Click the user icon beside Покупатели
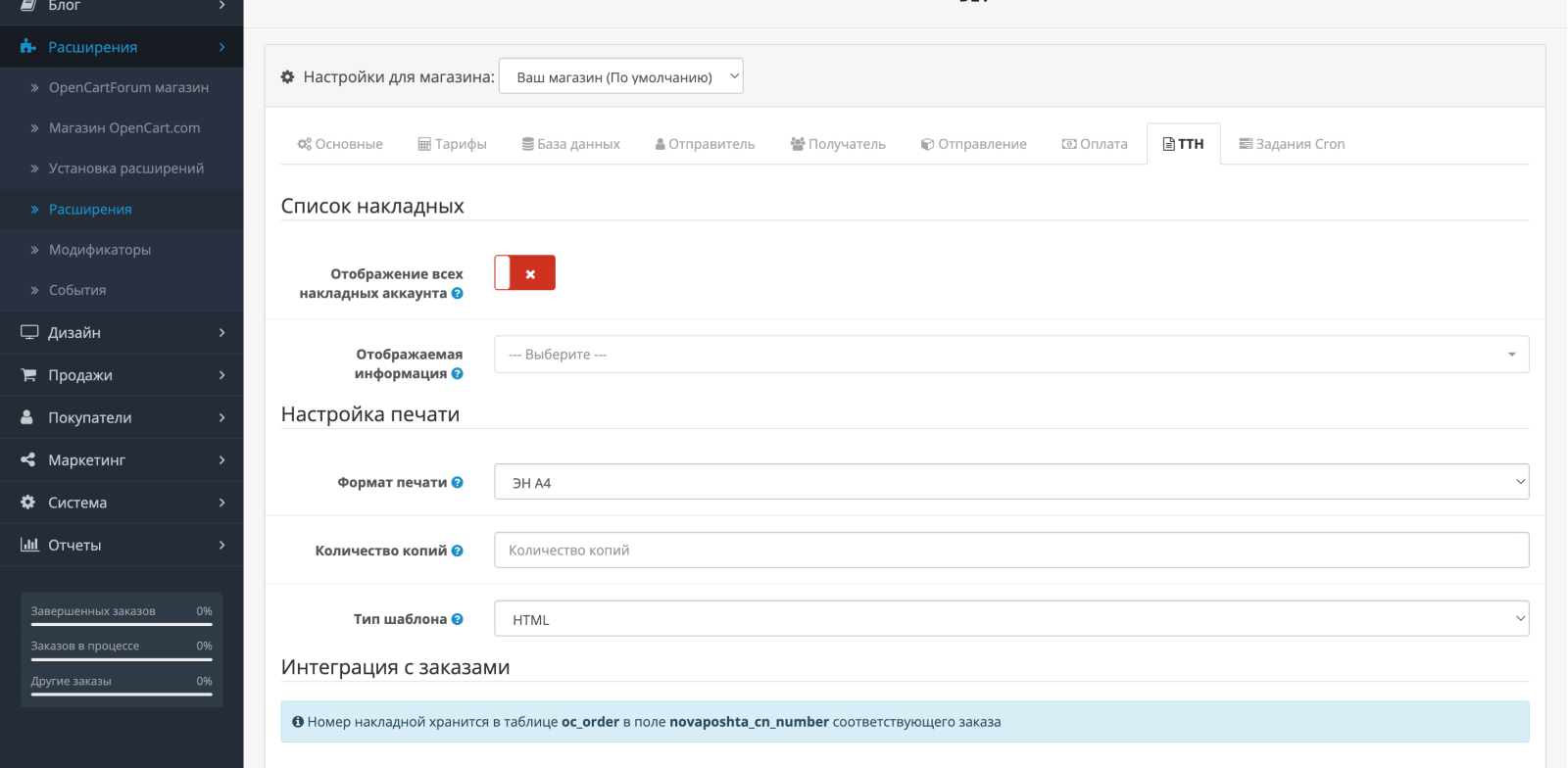This screenshot has width=1568, height=768. point(27,417)
